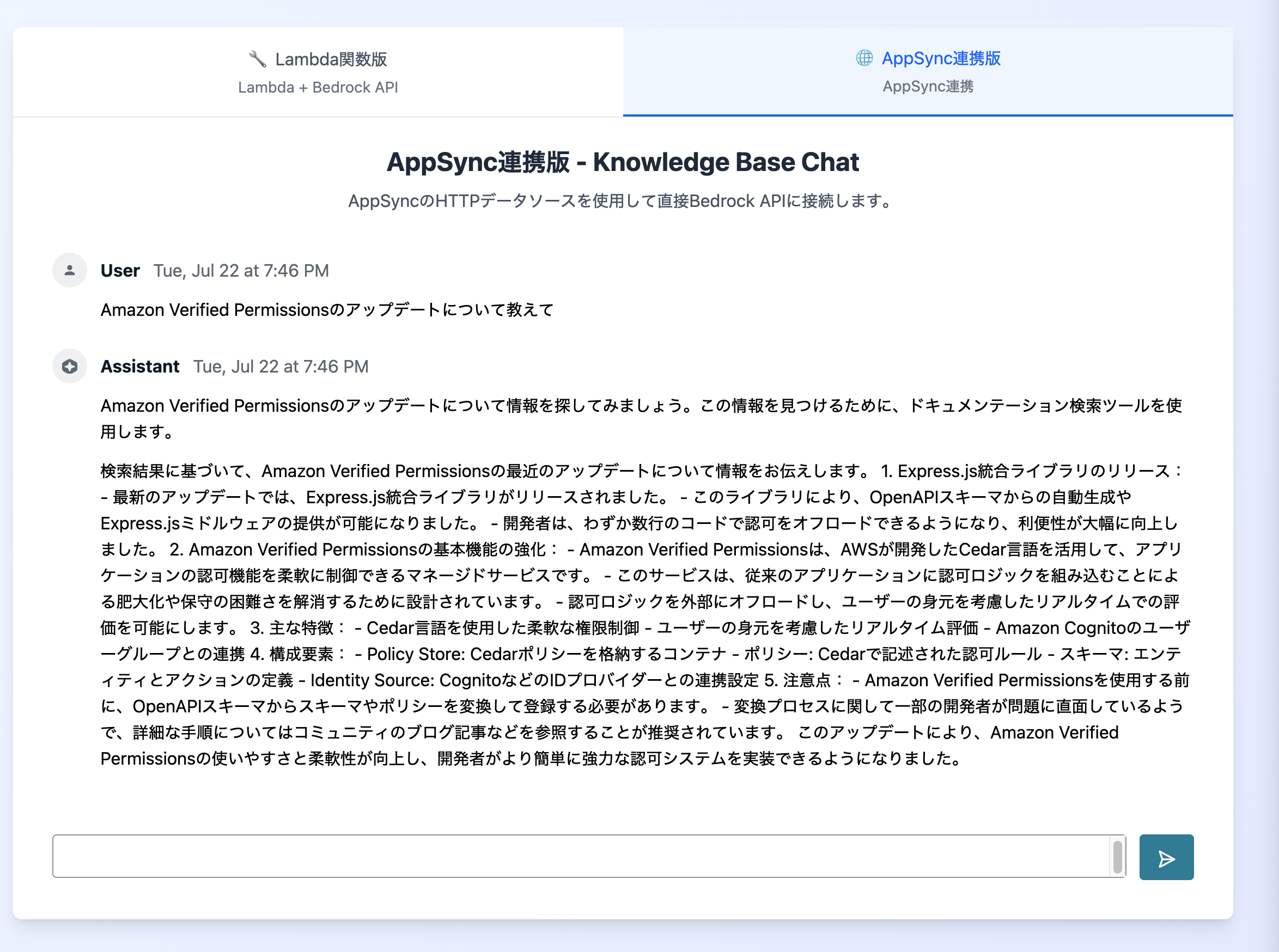Switch to the Lambda関数版 tab
This screenshot has width=1279, height=952.
click(x=318, y=72)
